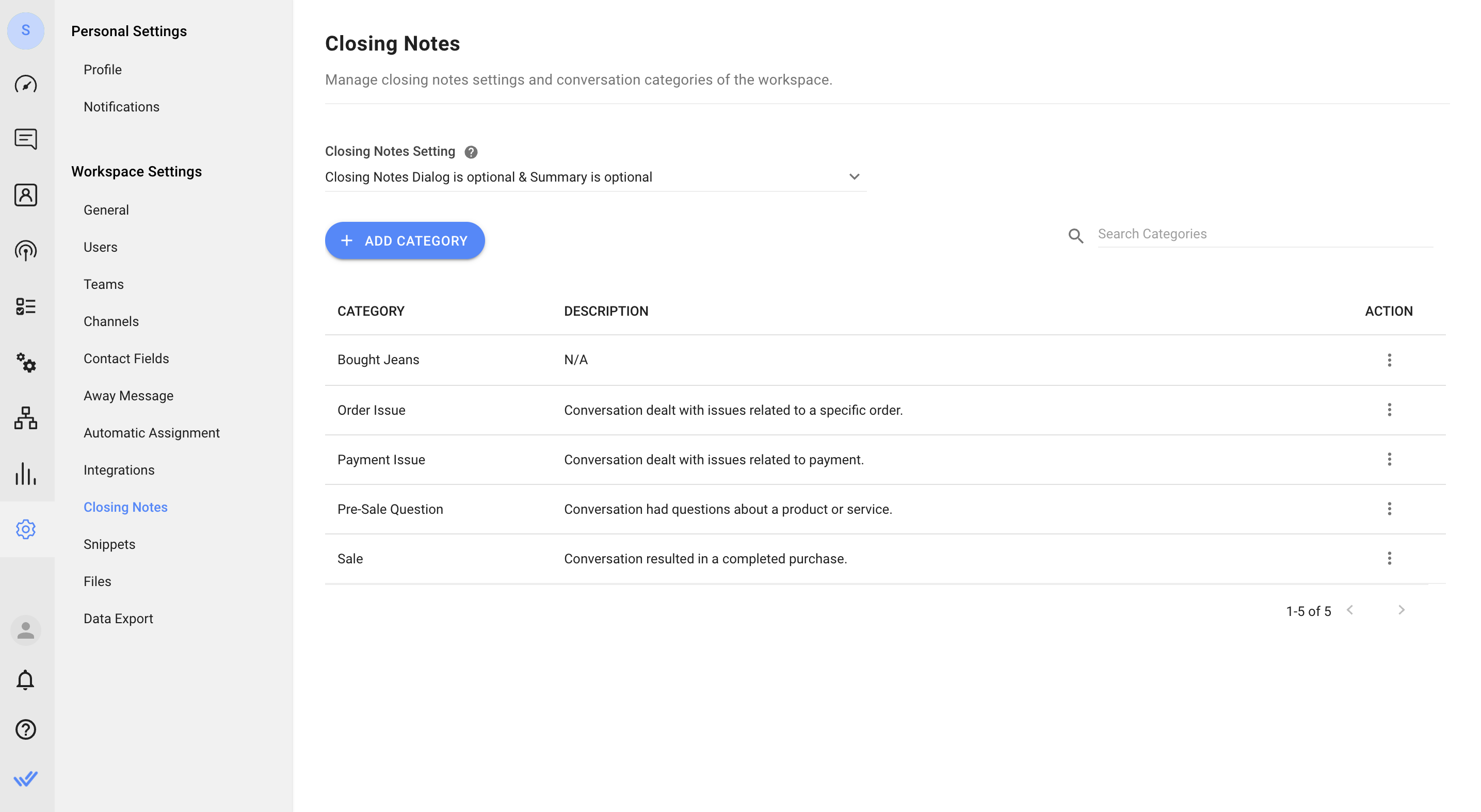This screenshot has width=1481, height=812.
Task: Select Closing Notes in settings menu
Action: pos(125,508)
